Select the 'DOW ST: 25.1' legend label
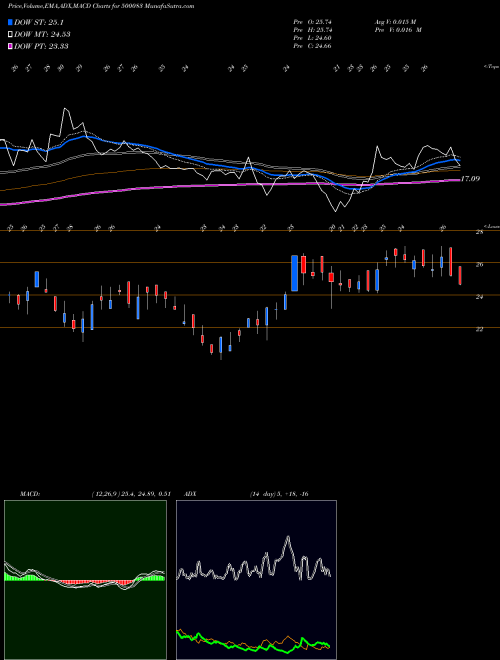 39,23
